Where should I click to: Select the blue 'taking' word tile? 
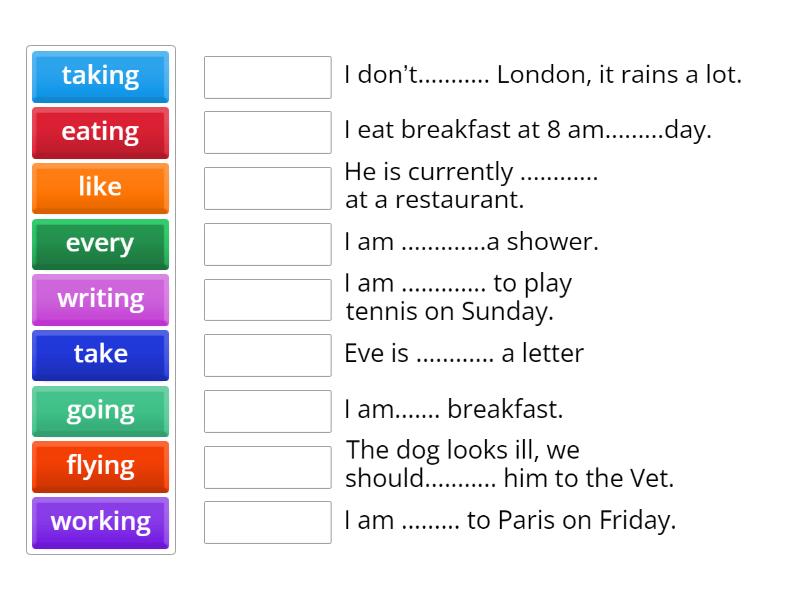100,76
